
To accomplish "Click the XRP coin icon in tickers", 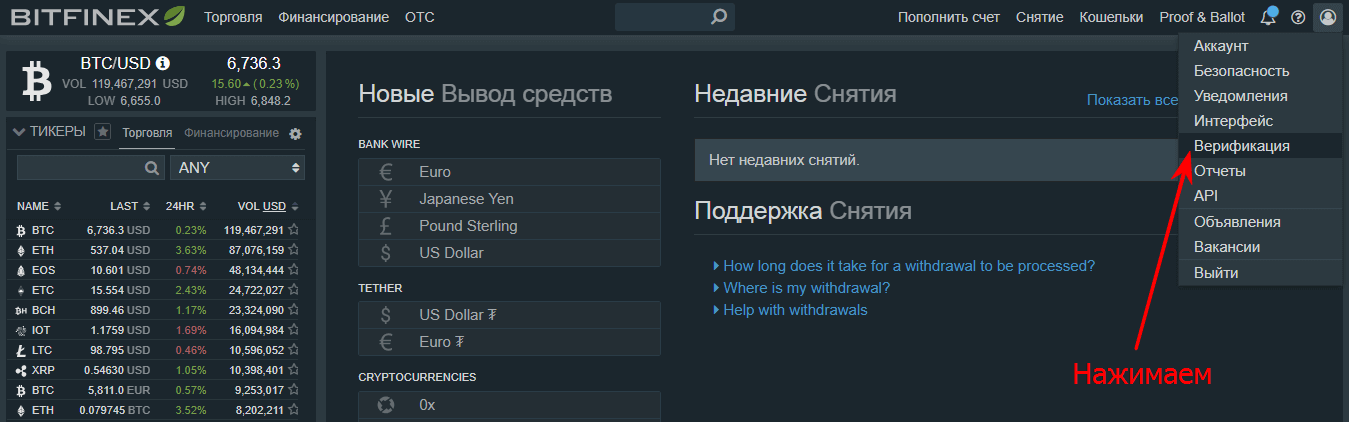I will [x=21, y=370].
